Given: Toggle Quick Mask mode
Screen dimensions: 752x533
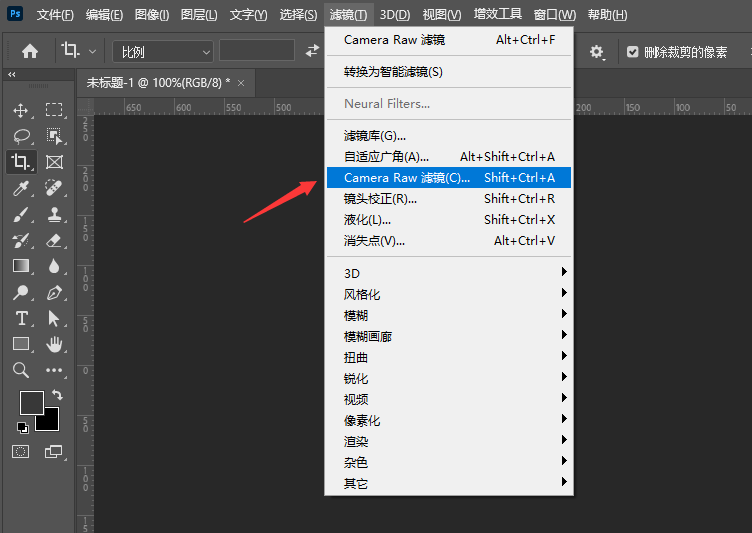Looking at the screenshot, I should click(x=21, y=451).
